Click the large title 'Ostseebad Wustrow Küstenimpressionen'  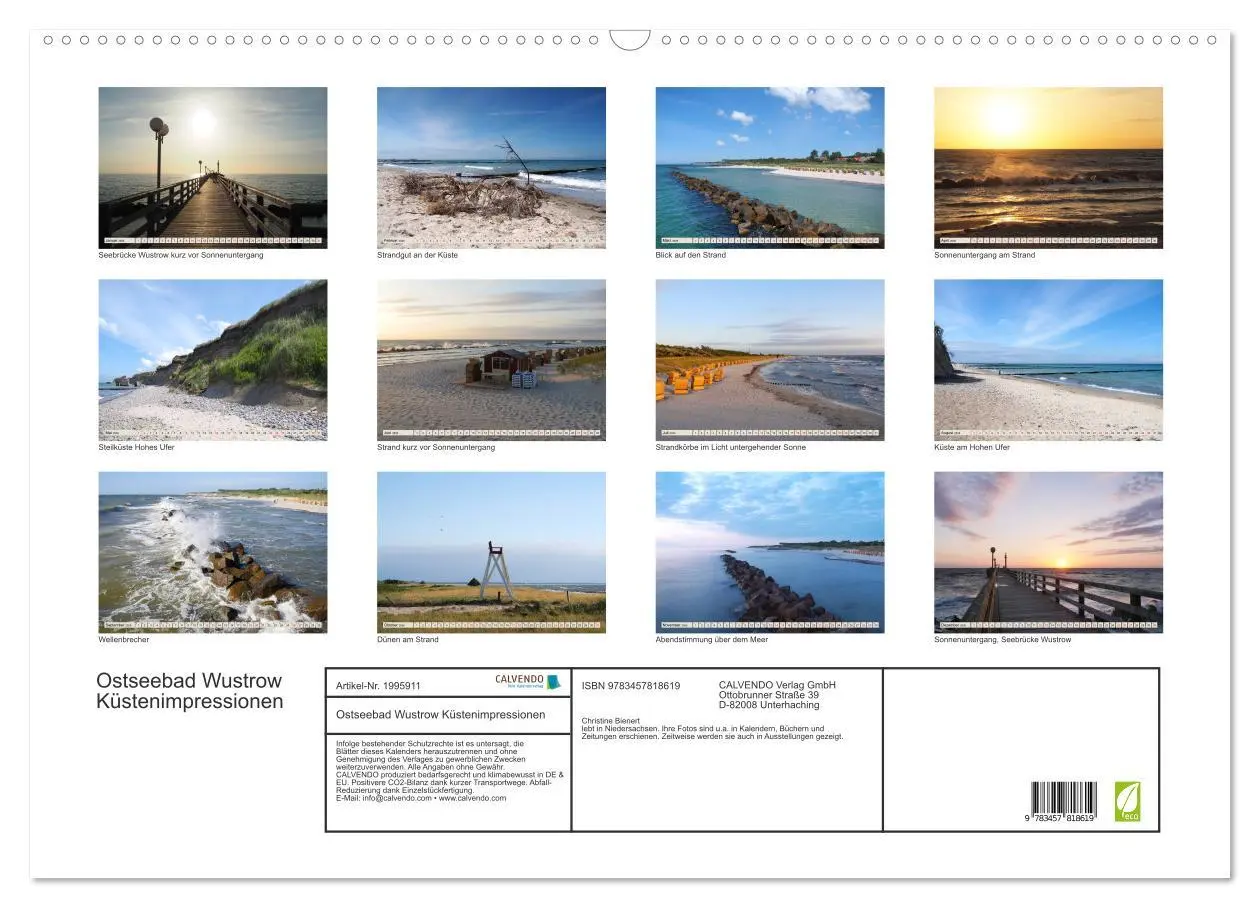click(x=190, y=691)
